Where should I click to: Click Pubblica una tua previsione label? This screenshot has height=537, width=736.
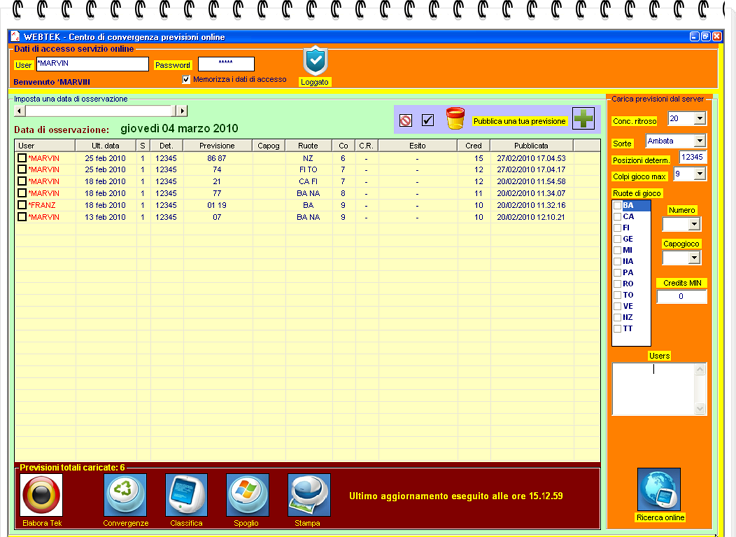[x=519, y=121]
